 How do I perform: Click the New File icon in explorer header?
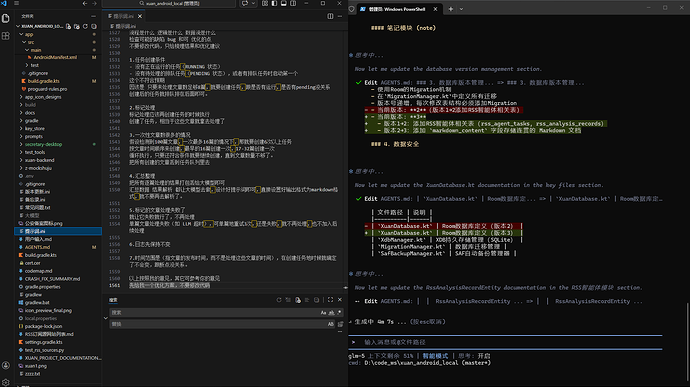pyautogui.click(x=68, y=26)
